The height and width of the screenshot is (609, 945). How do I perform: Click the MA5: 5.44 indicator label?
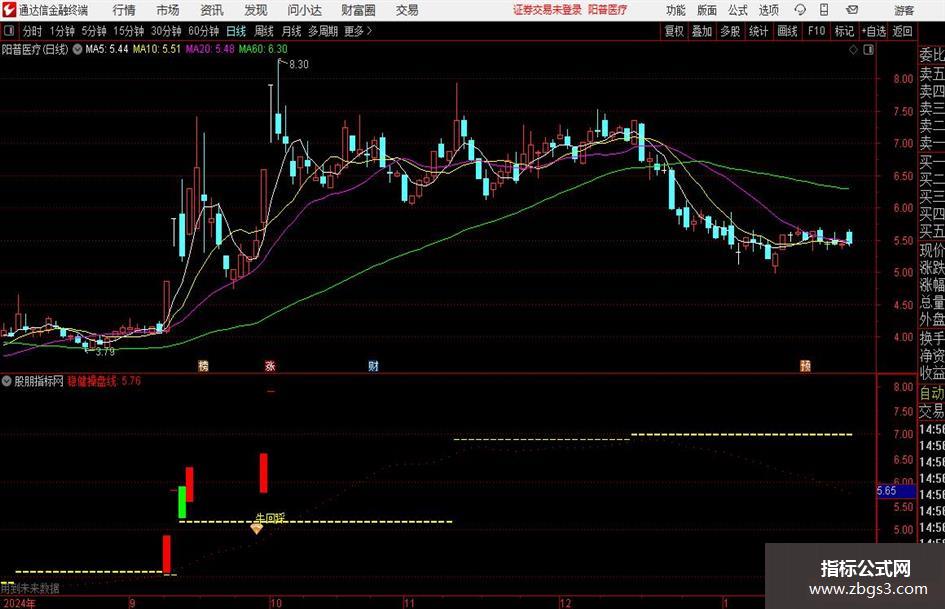[107, 49]
